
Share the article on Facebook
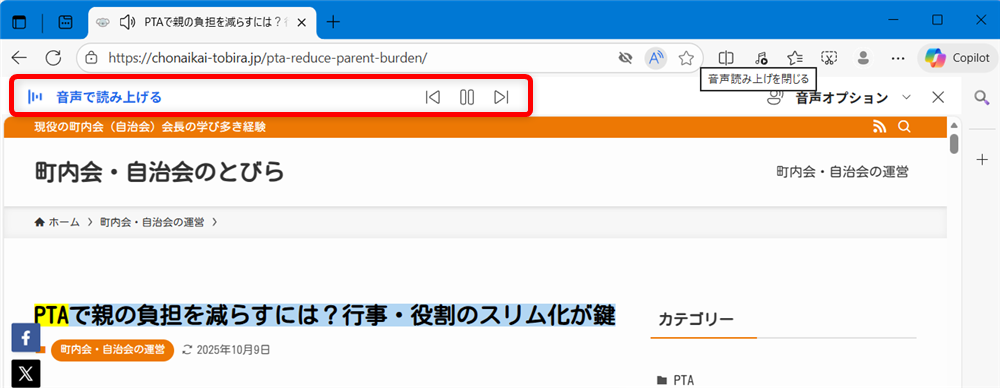pyautogui.click(x=26, y=338)
